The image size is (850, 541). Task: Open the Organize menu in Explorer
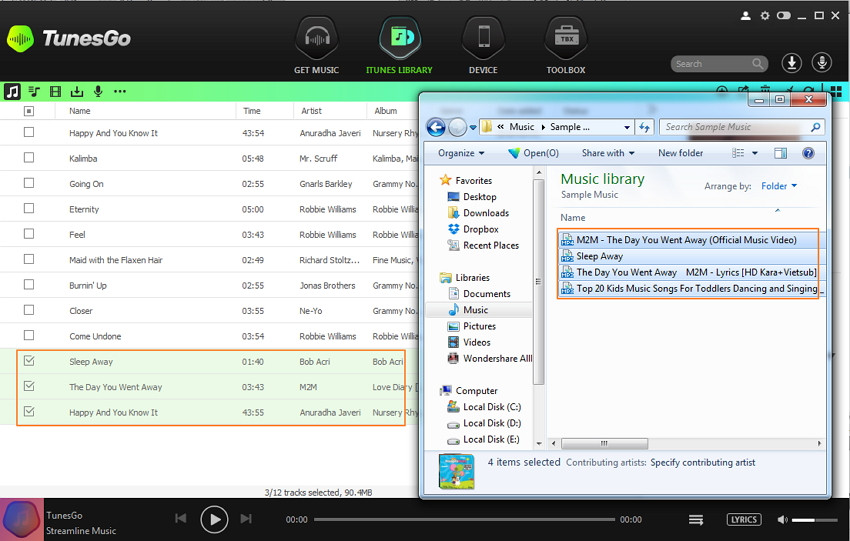tap(461, 153)
